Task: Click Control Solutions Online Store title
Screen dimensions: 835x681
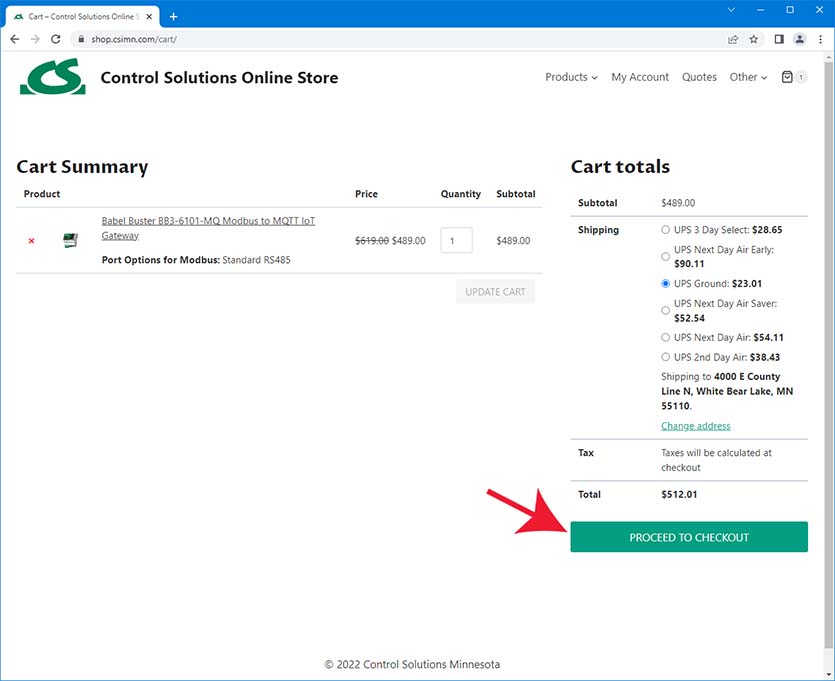Action: pos(219,78)
